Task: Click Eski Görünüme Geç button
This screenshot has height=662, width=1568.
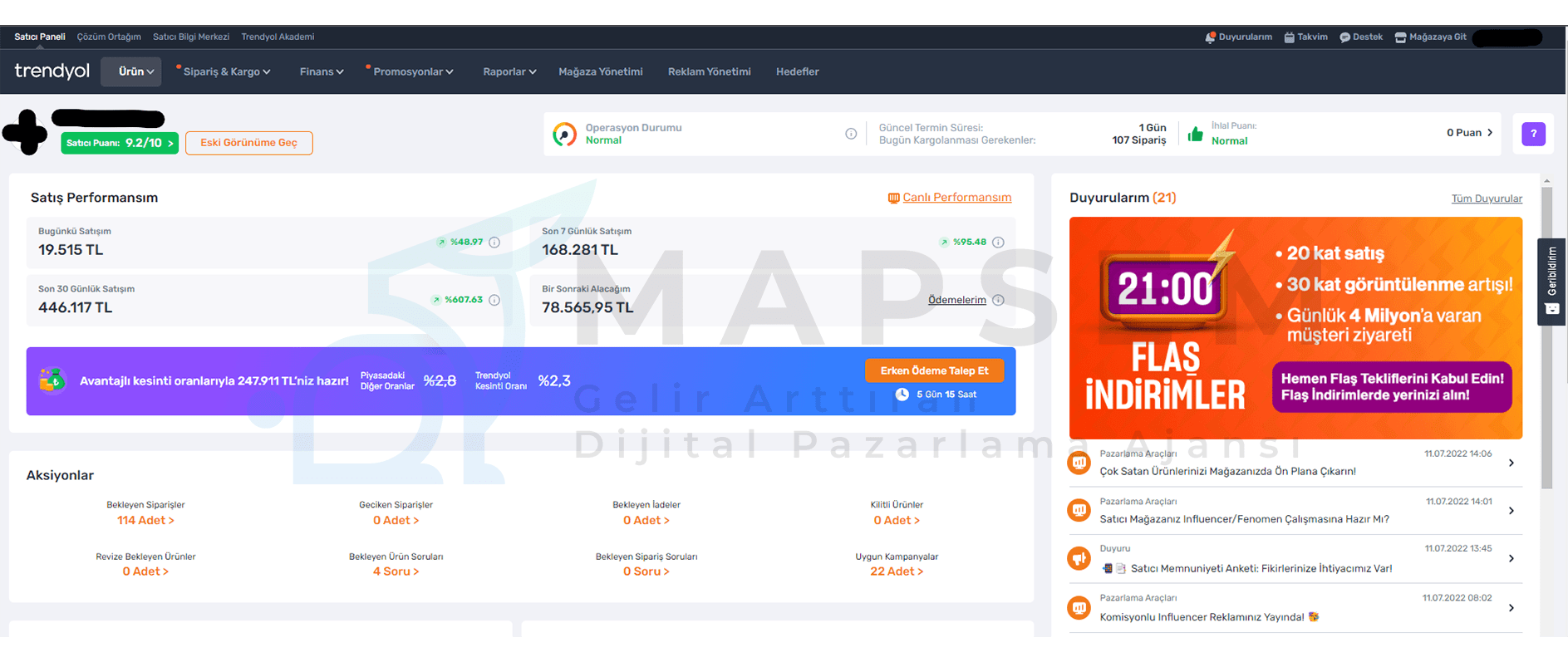Action: 248,143
